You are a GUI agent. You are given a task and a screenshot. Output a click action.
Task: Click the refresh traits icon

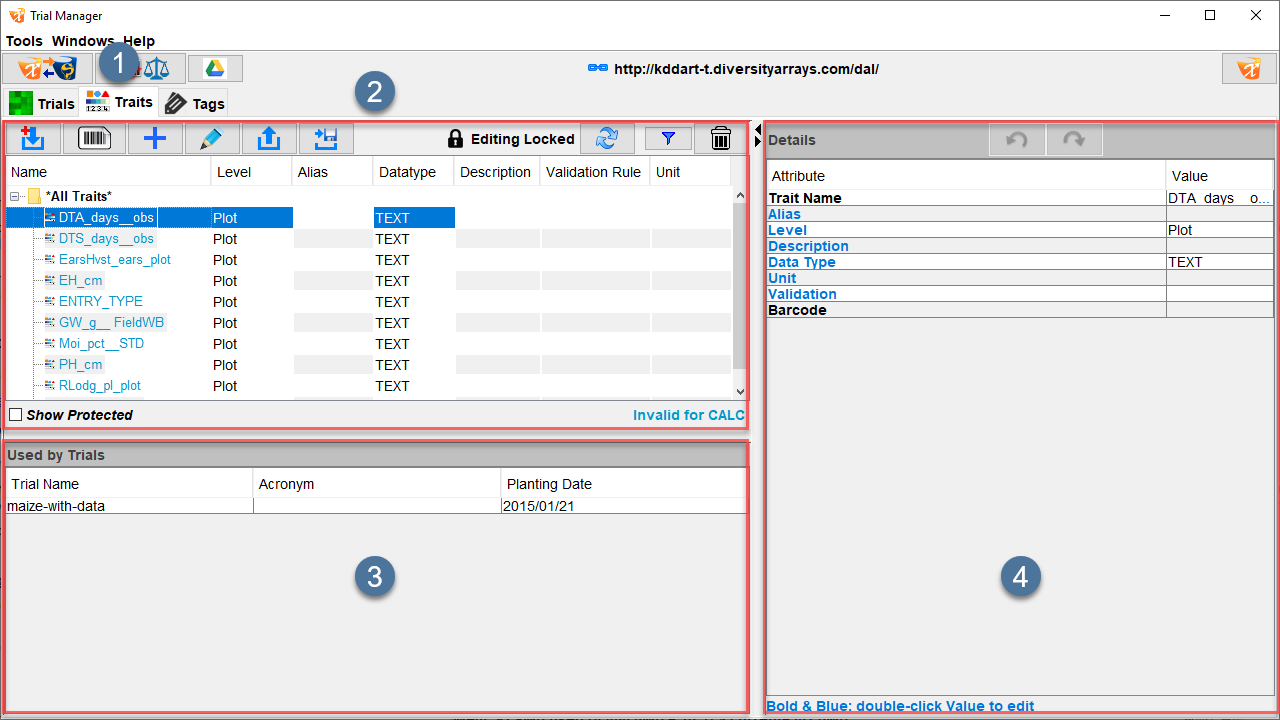click(x=606, y=139)
